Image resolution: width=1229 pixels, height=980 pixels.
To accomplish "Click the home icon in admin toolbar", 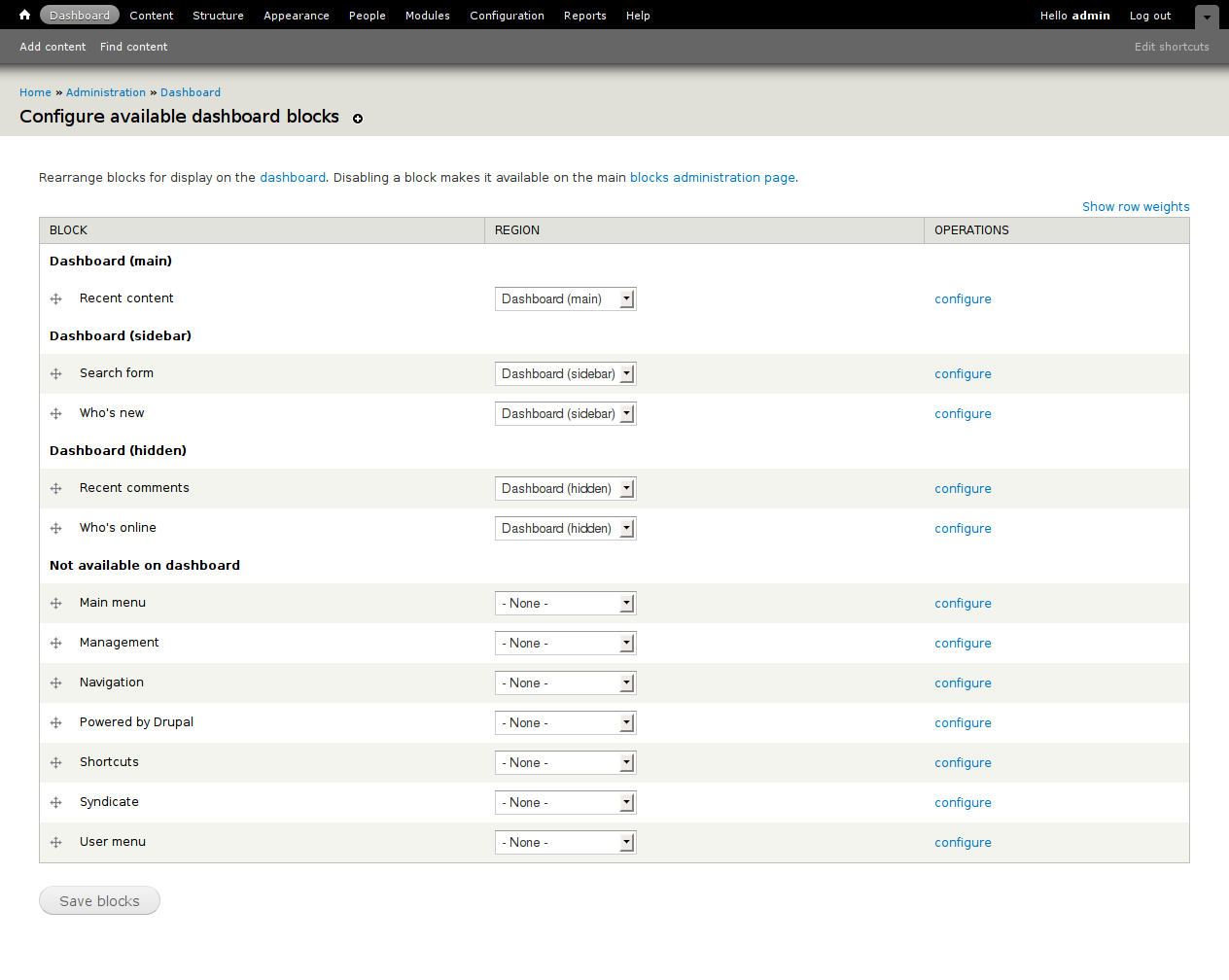I will click(24, 15).
